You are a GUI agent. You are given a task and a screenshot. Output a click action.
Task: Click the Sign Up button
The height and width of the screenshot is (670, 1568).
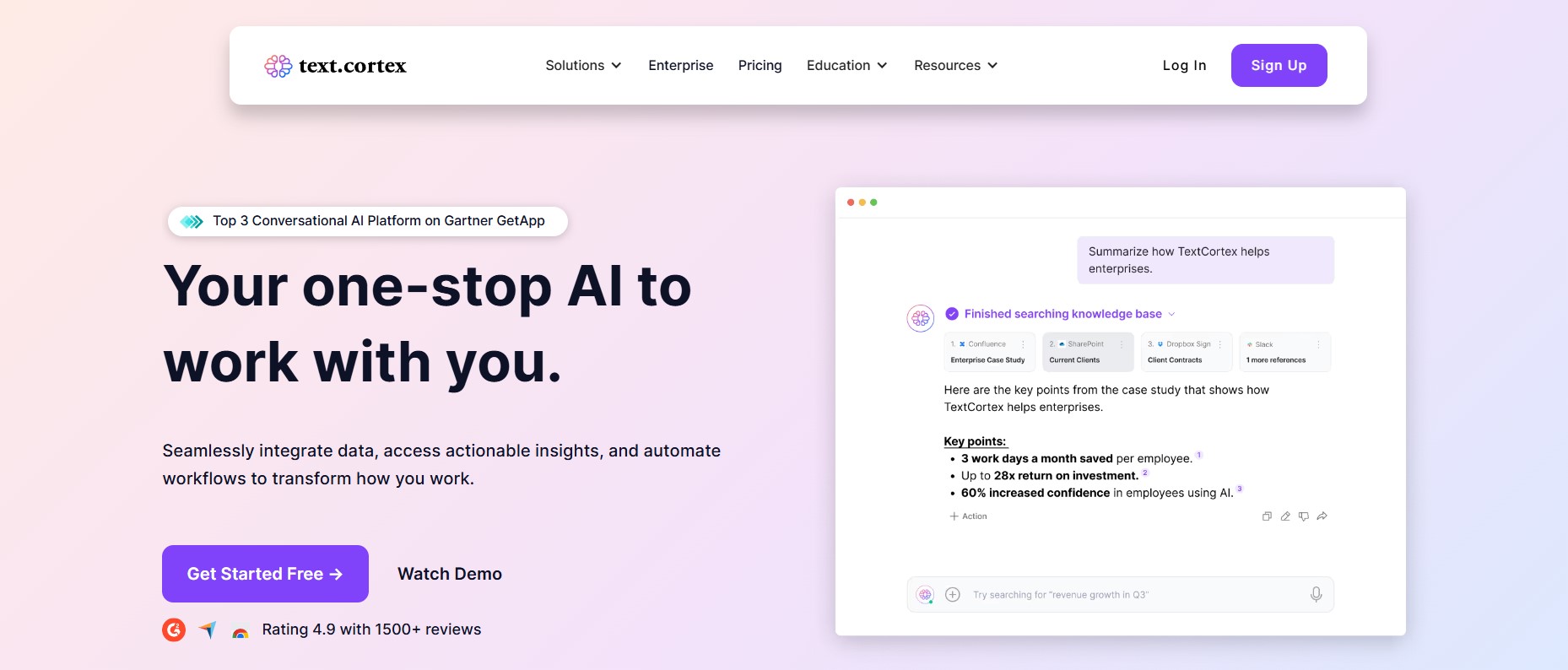point(1279,65)
